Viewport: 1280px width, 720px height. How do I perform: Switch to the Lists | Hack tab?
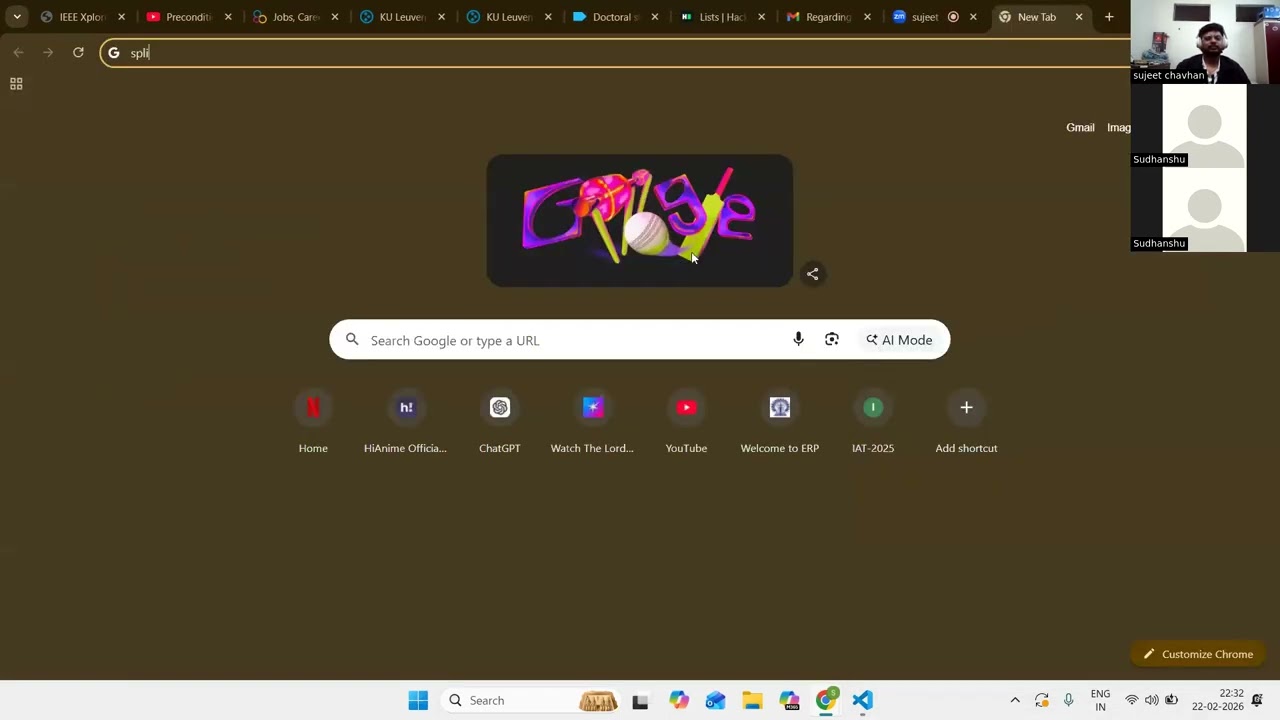coord(722,17)
